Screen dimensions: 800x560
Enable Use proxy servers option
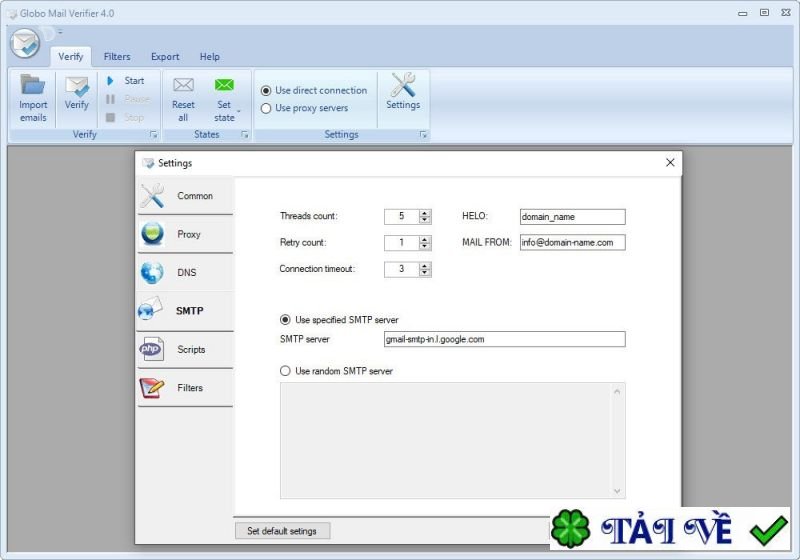[266, 108]
